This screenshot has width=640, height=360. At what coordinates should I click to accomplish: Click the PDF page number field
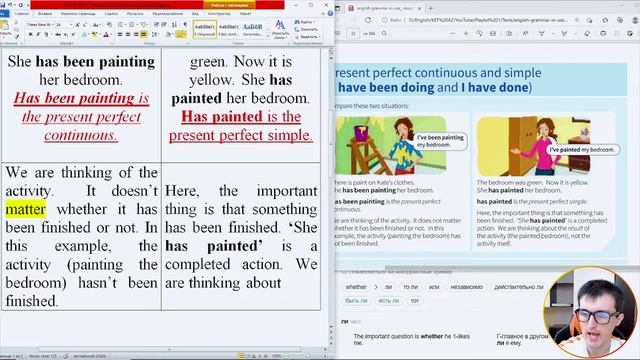(x=353, y=33)
